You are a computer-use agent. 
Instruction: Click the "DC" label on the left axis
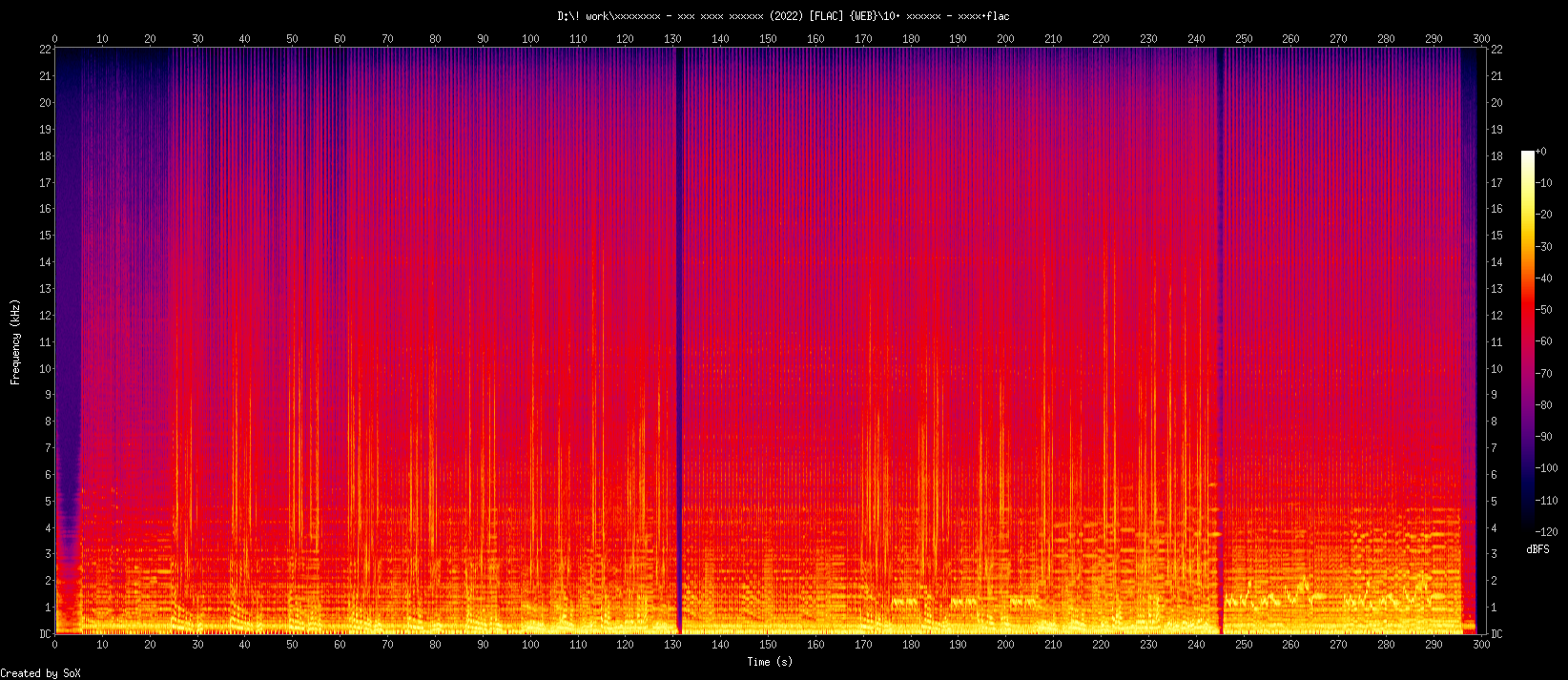tap(44, 634)
